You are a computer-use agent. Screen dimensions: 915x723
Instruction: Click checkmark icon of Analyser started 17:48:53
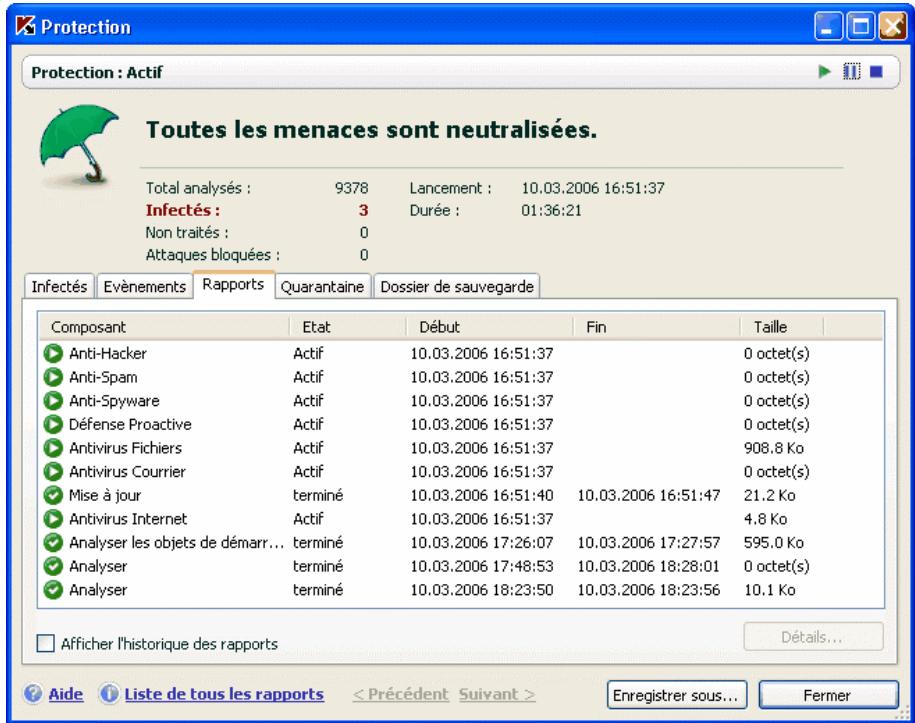click(53, 566)
